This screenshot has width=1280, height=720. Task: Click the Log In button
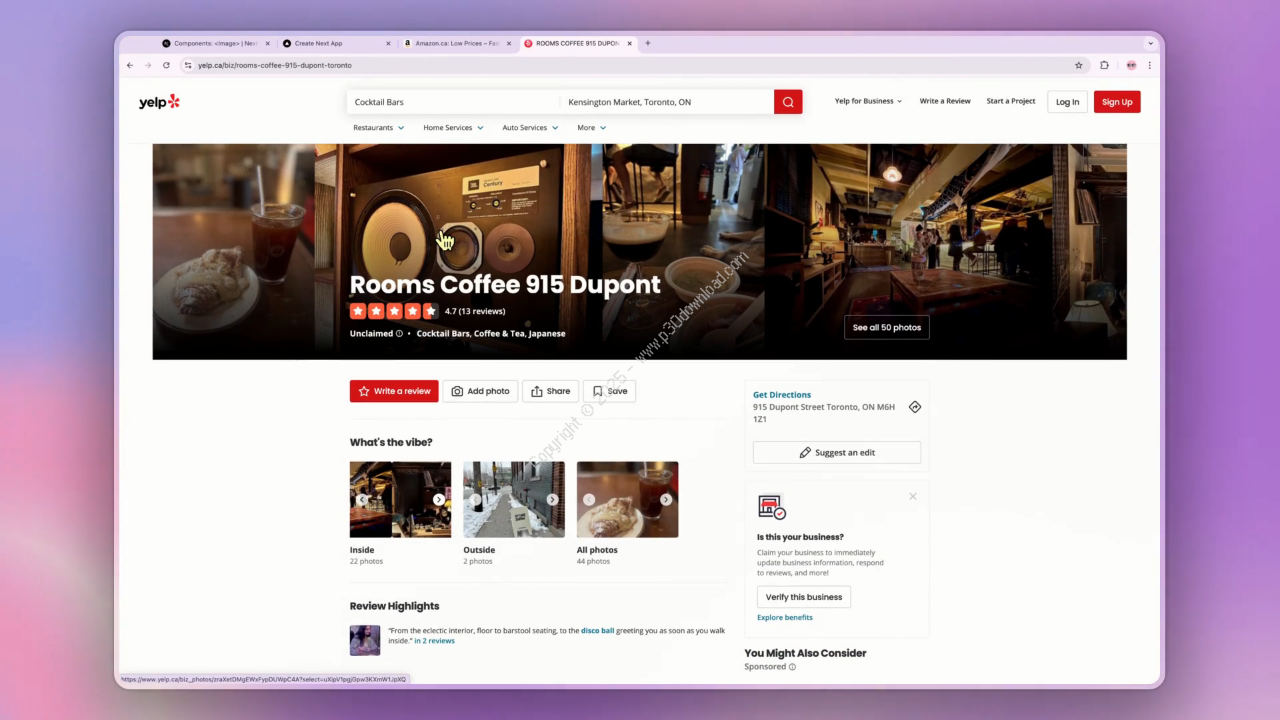(1067, 102)
